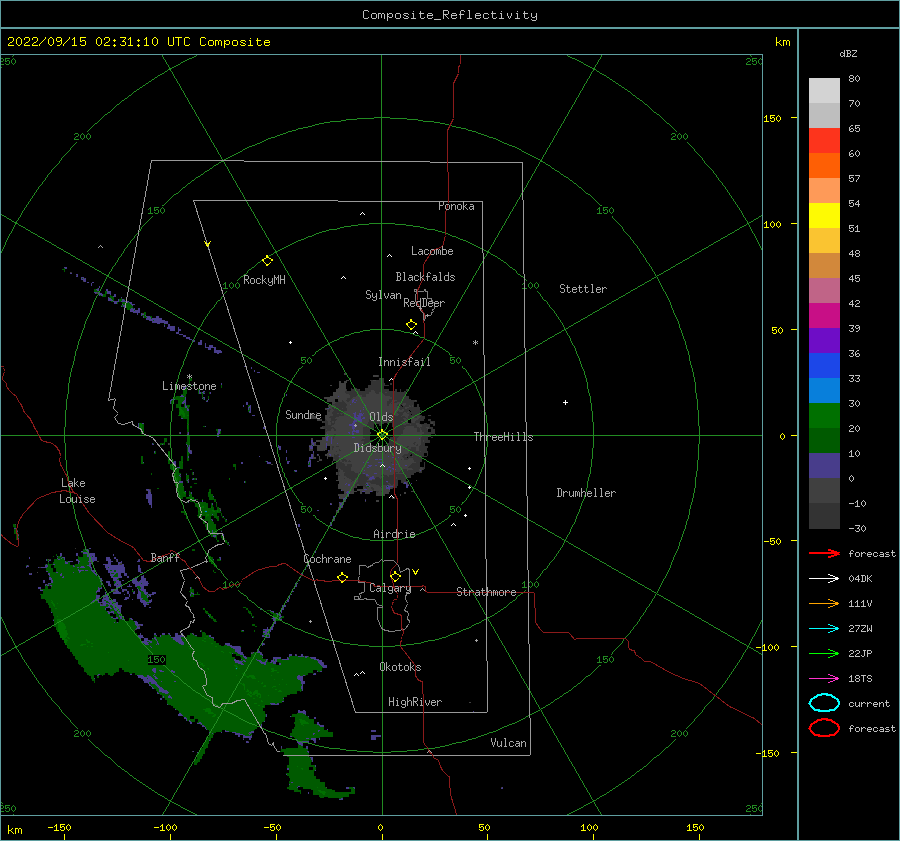Click the yellow diamond marker near Cochrane
900x841 pixels.
(x=342, y=577)
